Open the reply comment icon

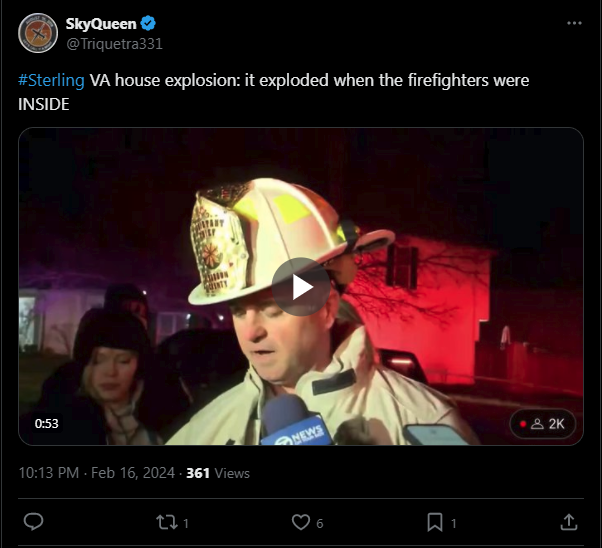(33, 522)
